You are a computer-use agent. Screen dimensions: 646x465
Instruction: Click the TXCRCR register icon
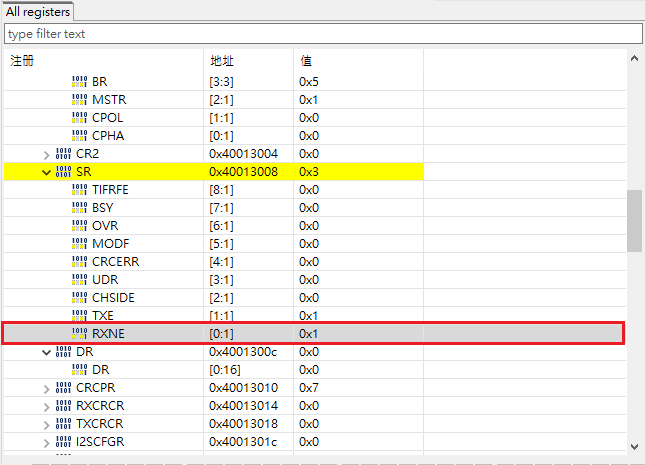click(x=63, y=423)
